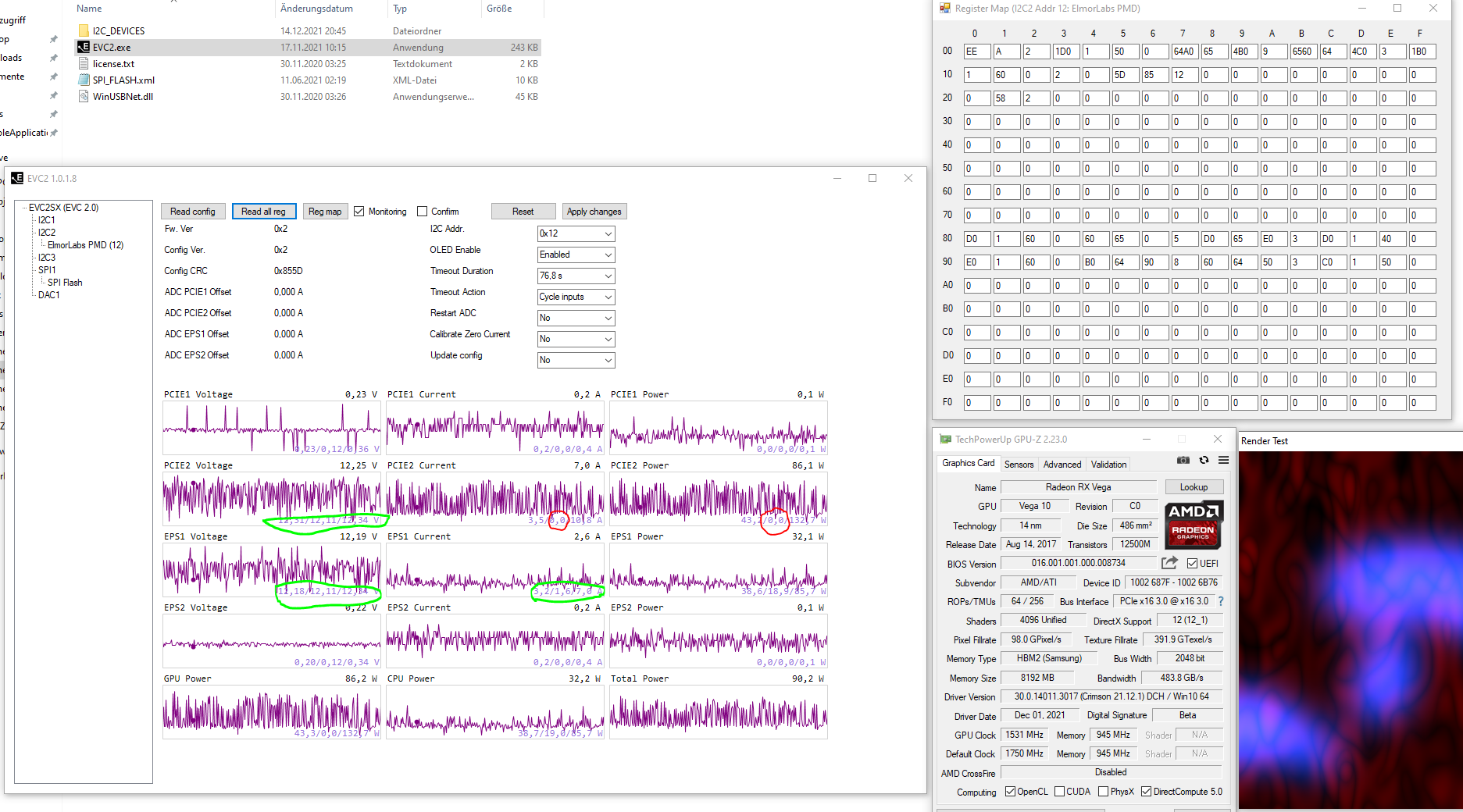1463x812 pixels.
Task: Select the I2C_DEVICES folder icon
Action: coord(84,31)
